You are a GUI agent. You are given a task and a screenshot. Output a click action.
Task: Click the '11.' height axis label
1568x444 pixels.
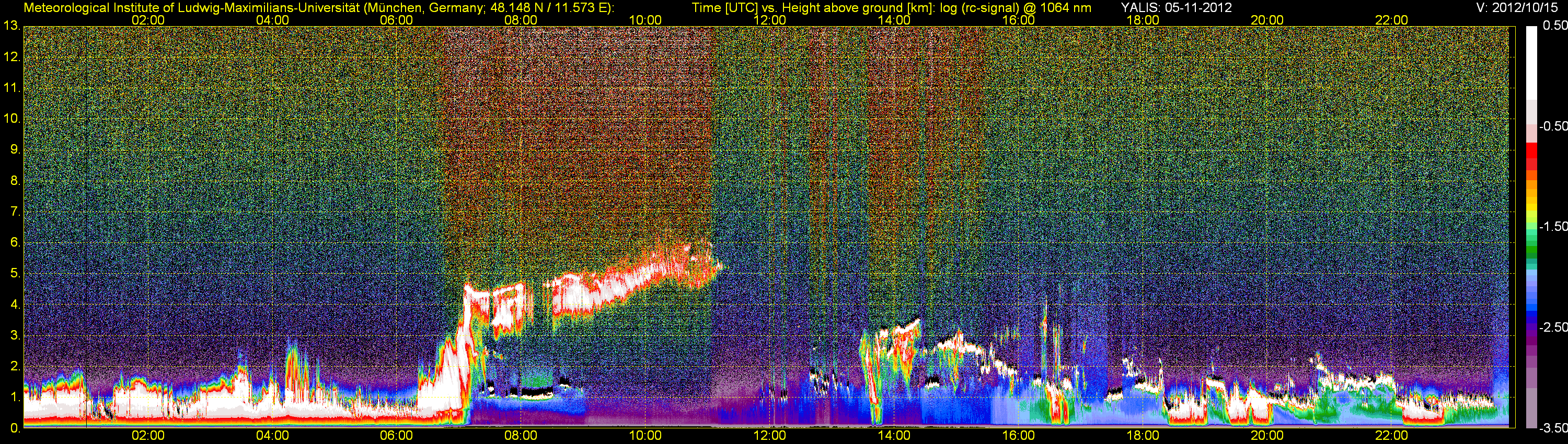[x=11, y=88]
